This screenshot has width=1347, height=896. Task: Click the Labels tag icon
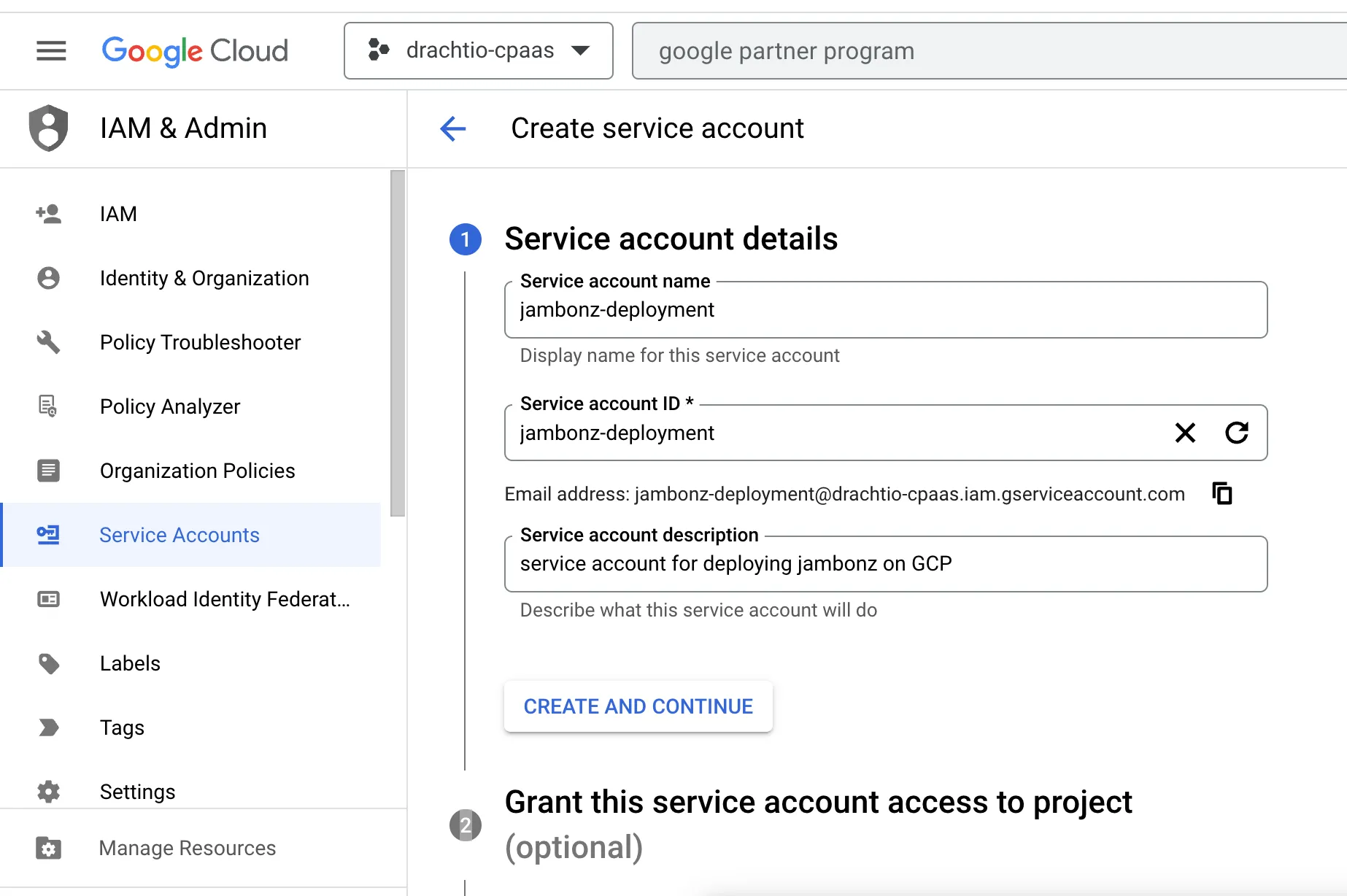coord(48,663)
